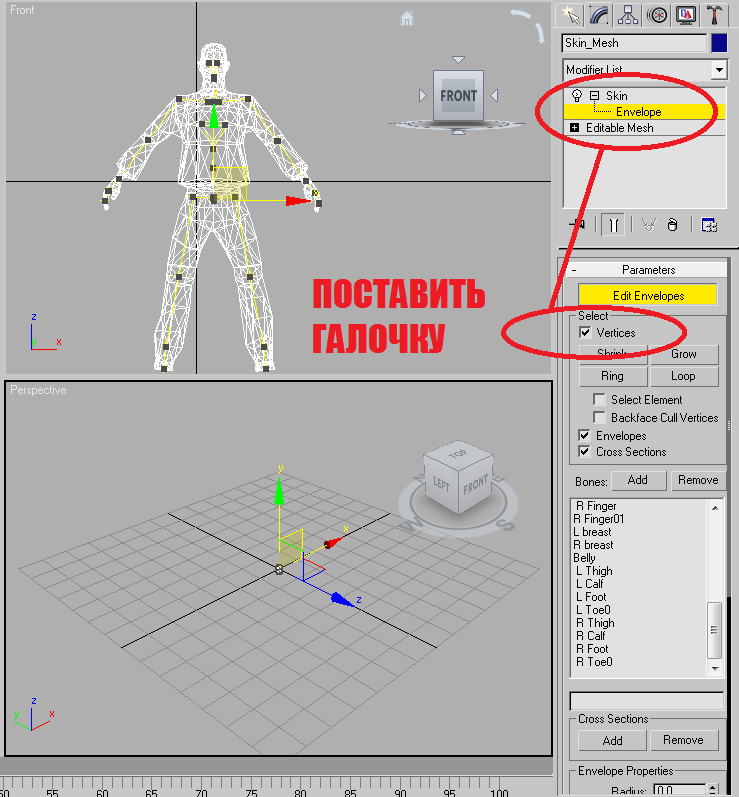The image size is (739, 797).
Task: Click the Grow button
Action: tap(684, 354)
